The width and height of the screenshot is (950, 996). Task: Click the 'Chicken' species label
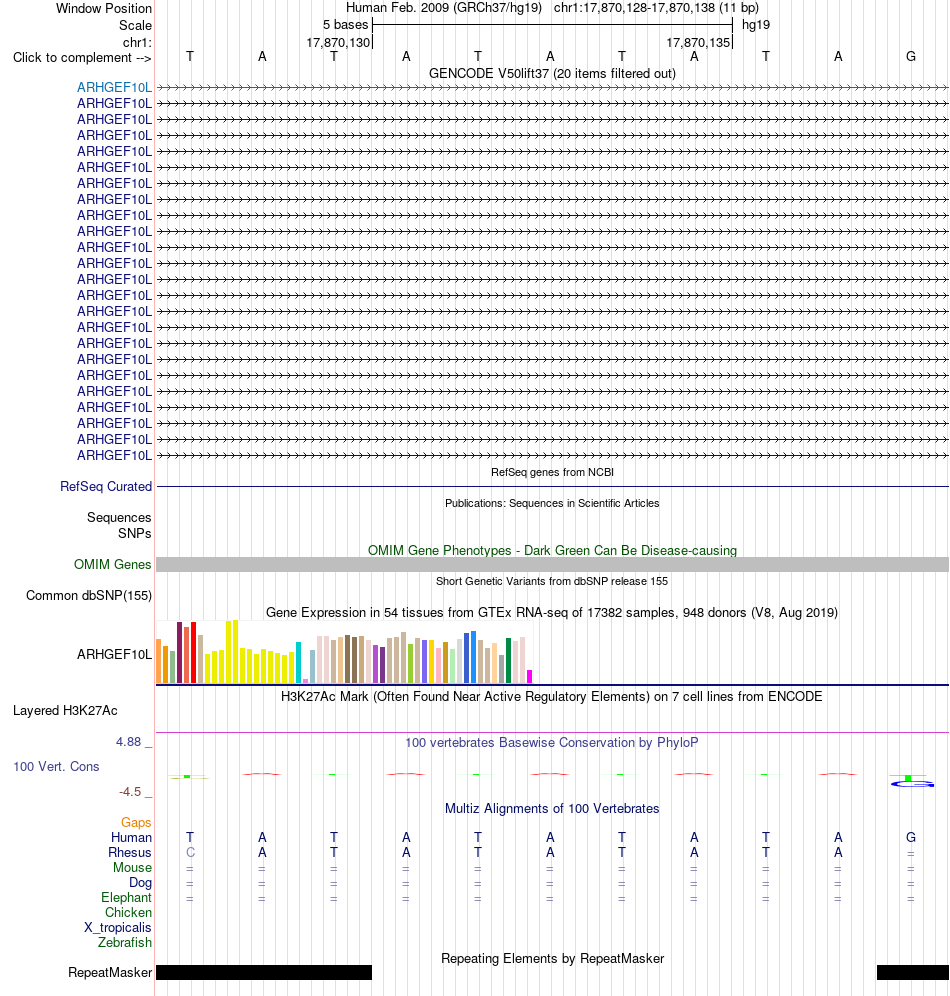click(128, 913)
